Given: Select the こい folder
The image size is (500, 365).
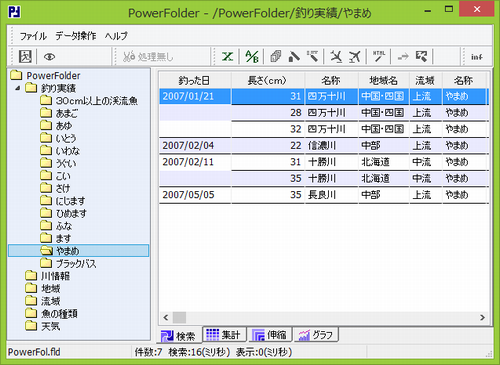Looking at the screenshot, I should [55, 176].
